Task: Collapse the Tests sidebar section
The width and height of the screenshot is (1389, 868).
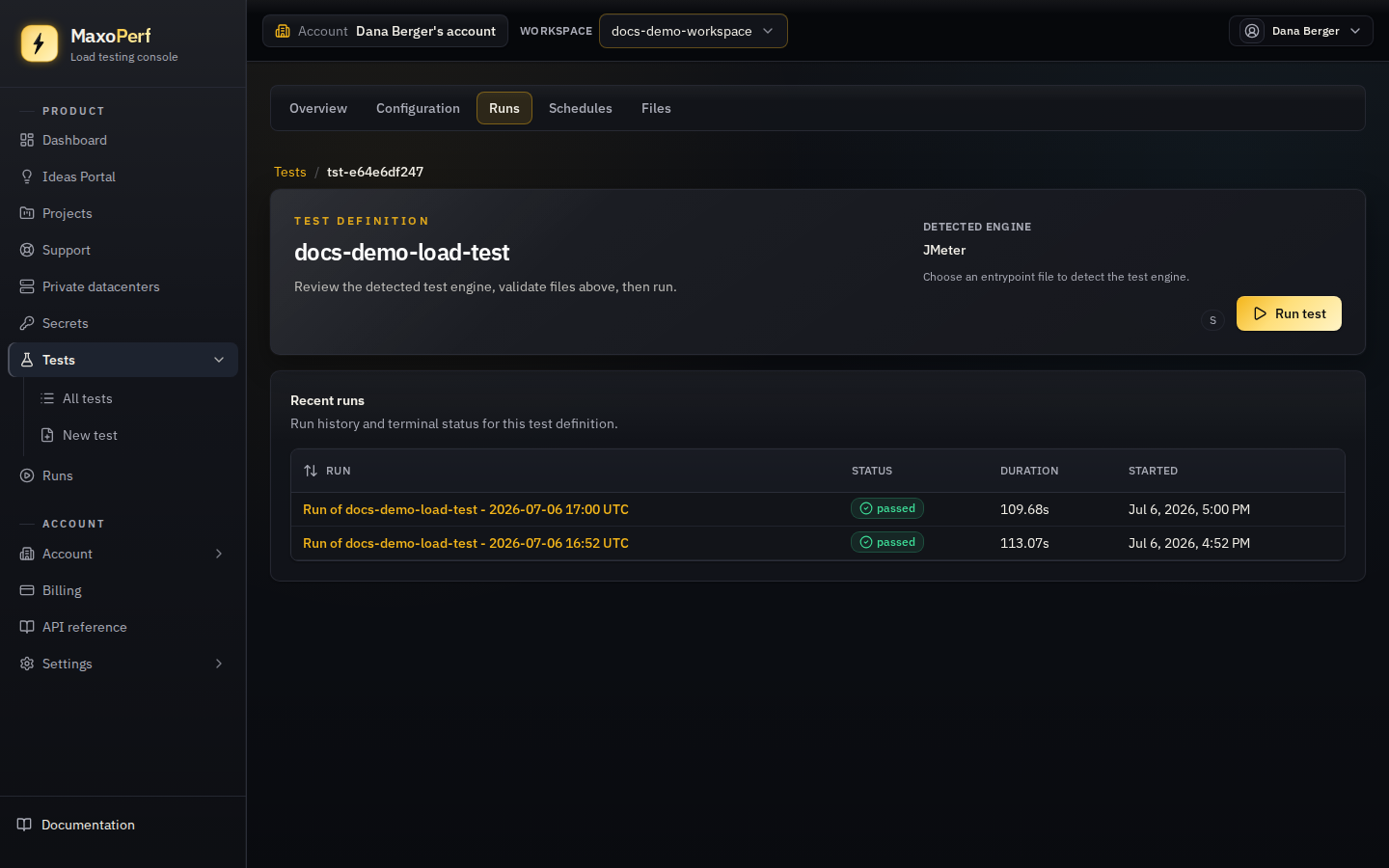Action: pos(219,360)
